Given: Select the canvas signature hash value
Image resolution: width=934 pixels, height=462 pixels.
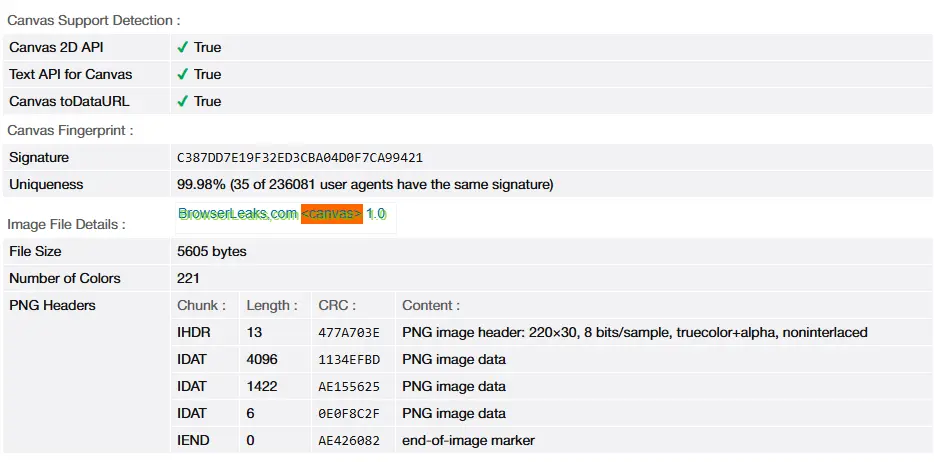Looking at the screenshot, I should 300,158.
